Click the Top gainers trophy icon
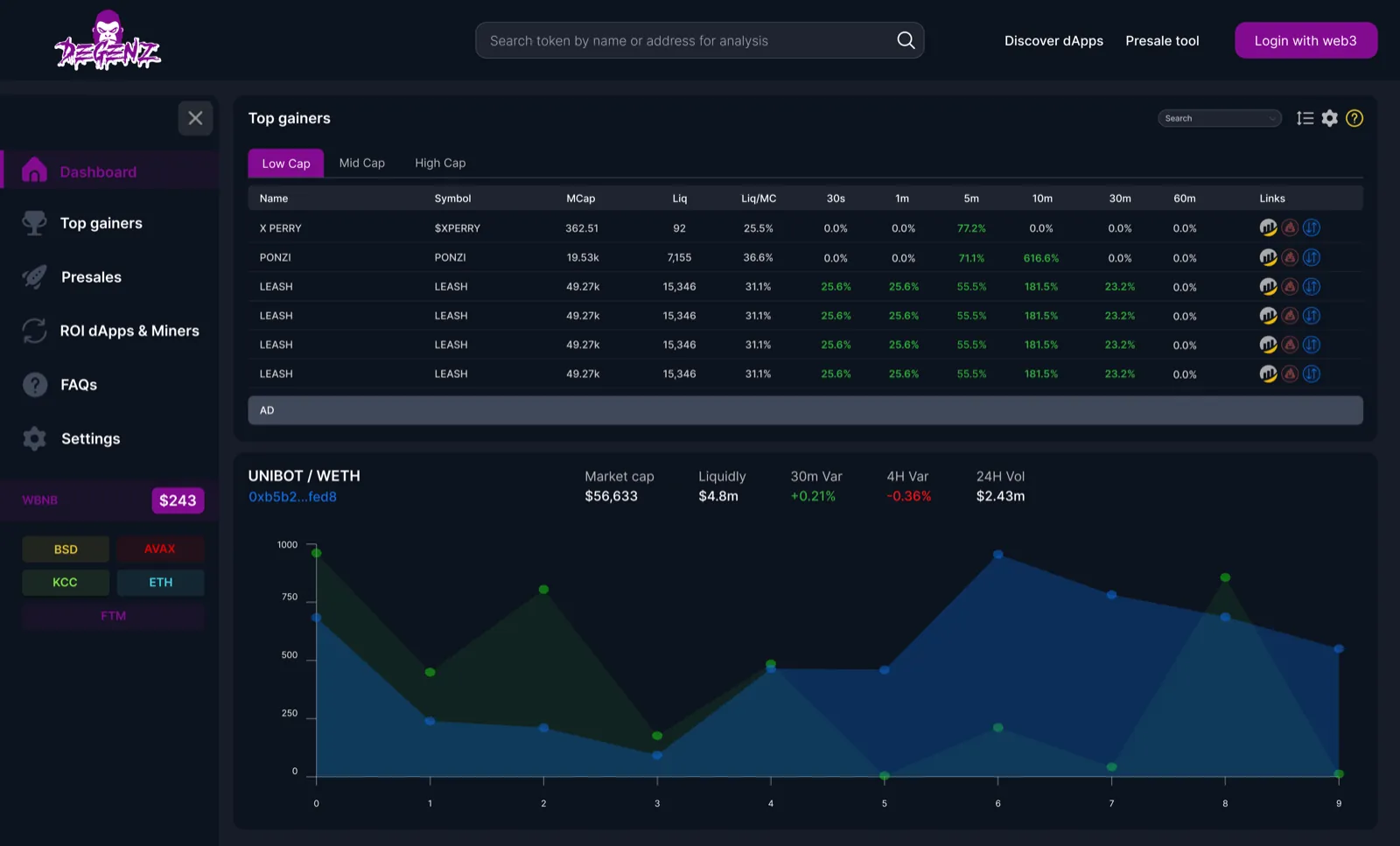The width and height of the screenshot is (1400, 846). click(34, 223)
